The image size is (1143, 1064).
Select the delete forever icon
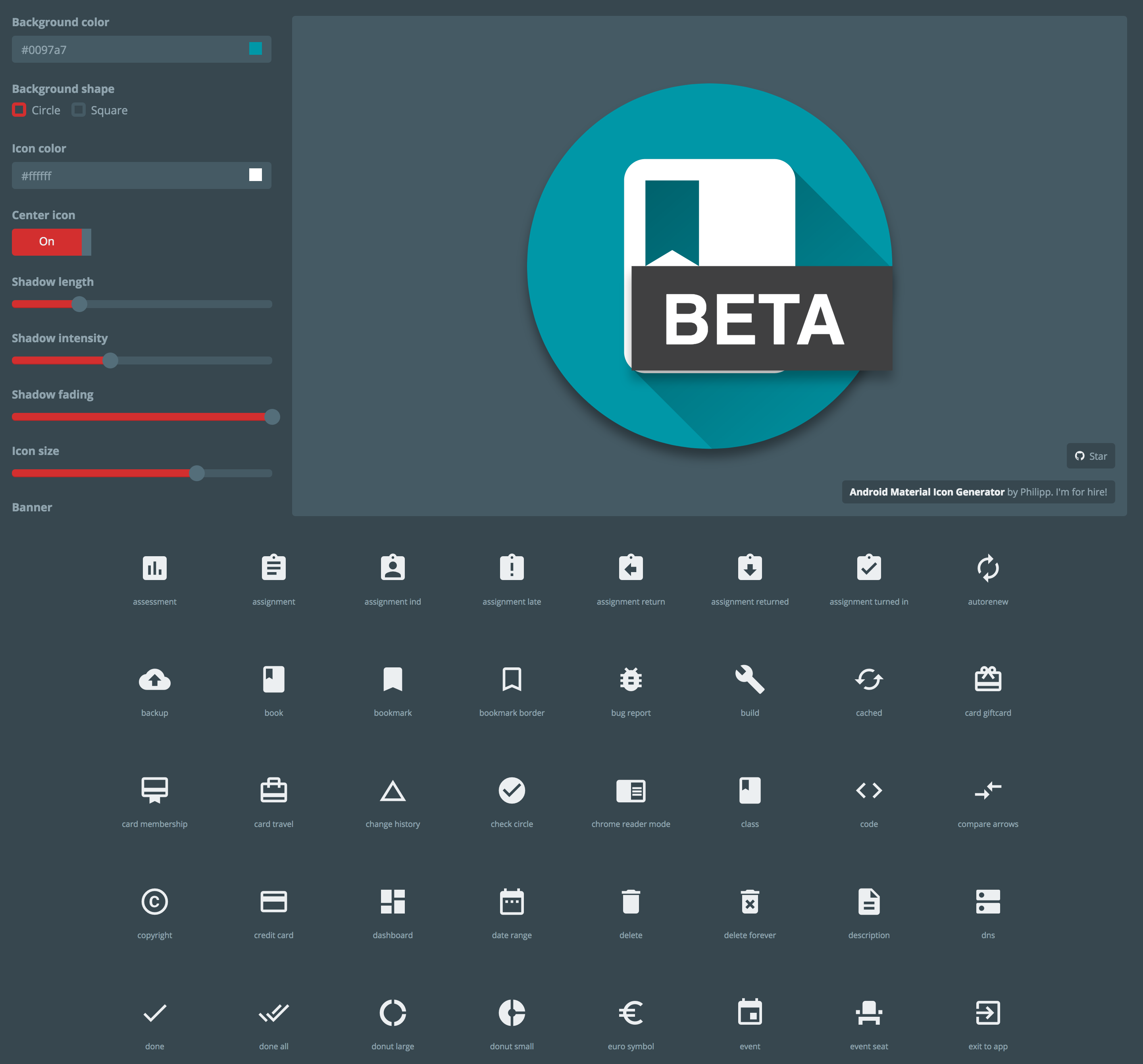coord(749,902)
